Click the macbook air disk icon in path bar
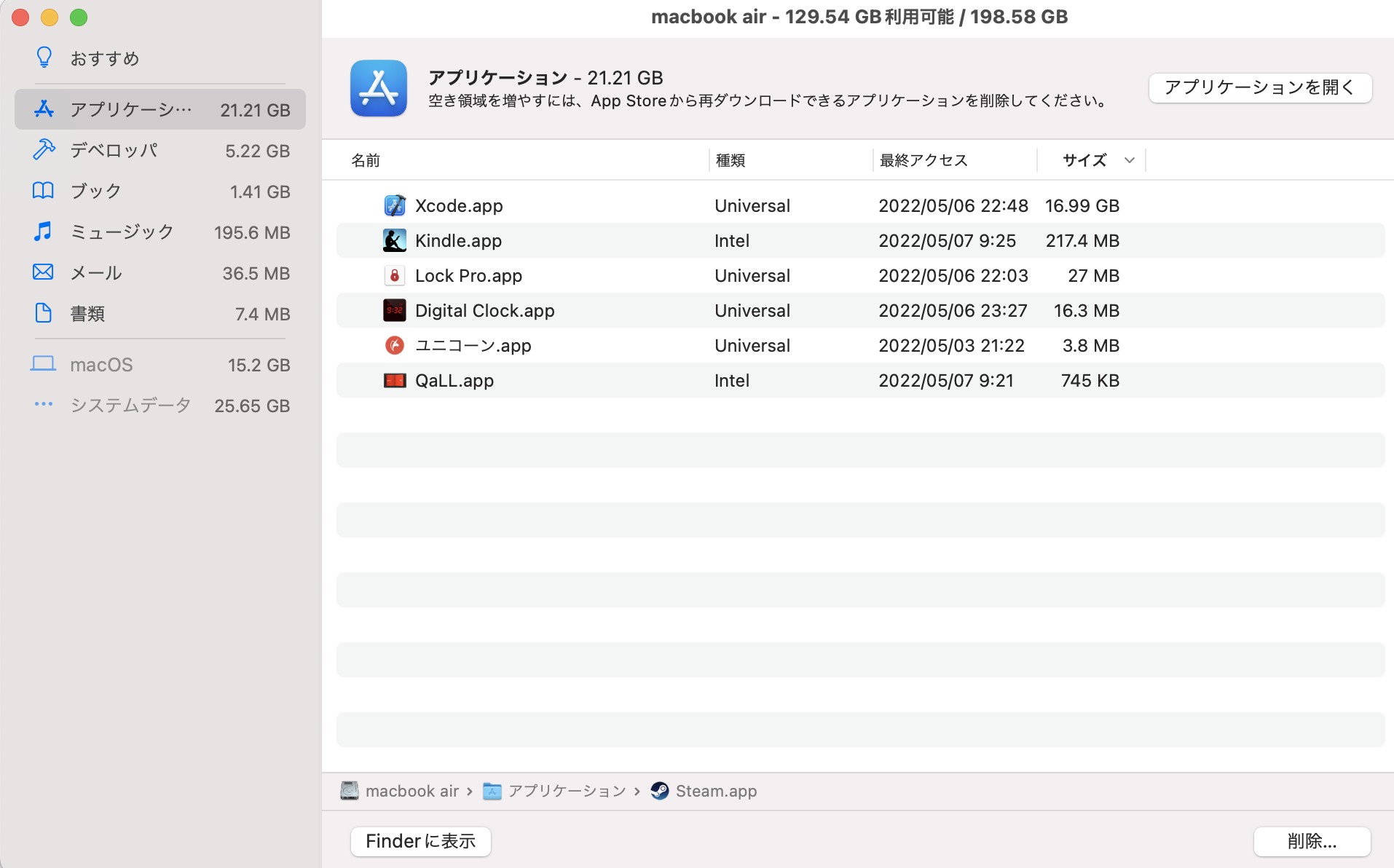Viewport: 1394px width, 868px height. 350,791
